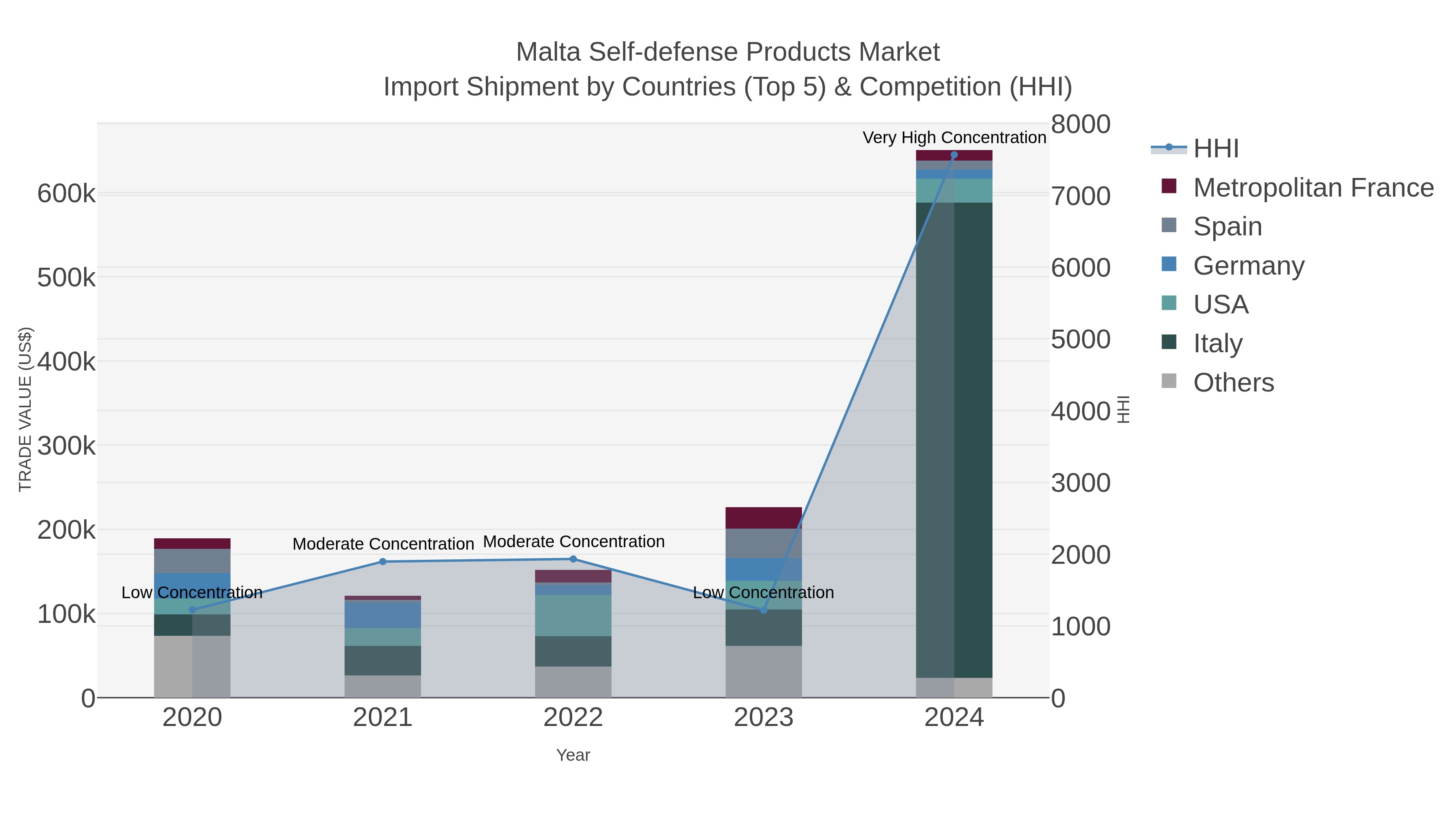Toggle Spain legend entry
The width and height of the screenshot is (1456, 819).
pyautogui.click(x=1211, y=226)
